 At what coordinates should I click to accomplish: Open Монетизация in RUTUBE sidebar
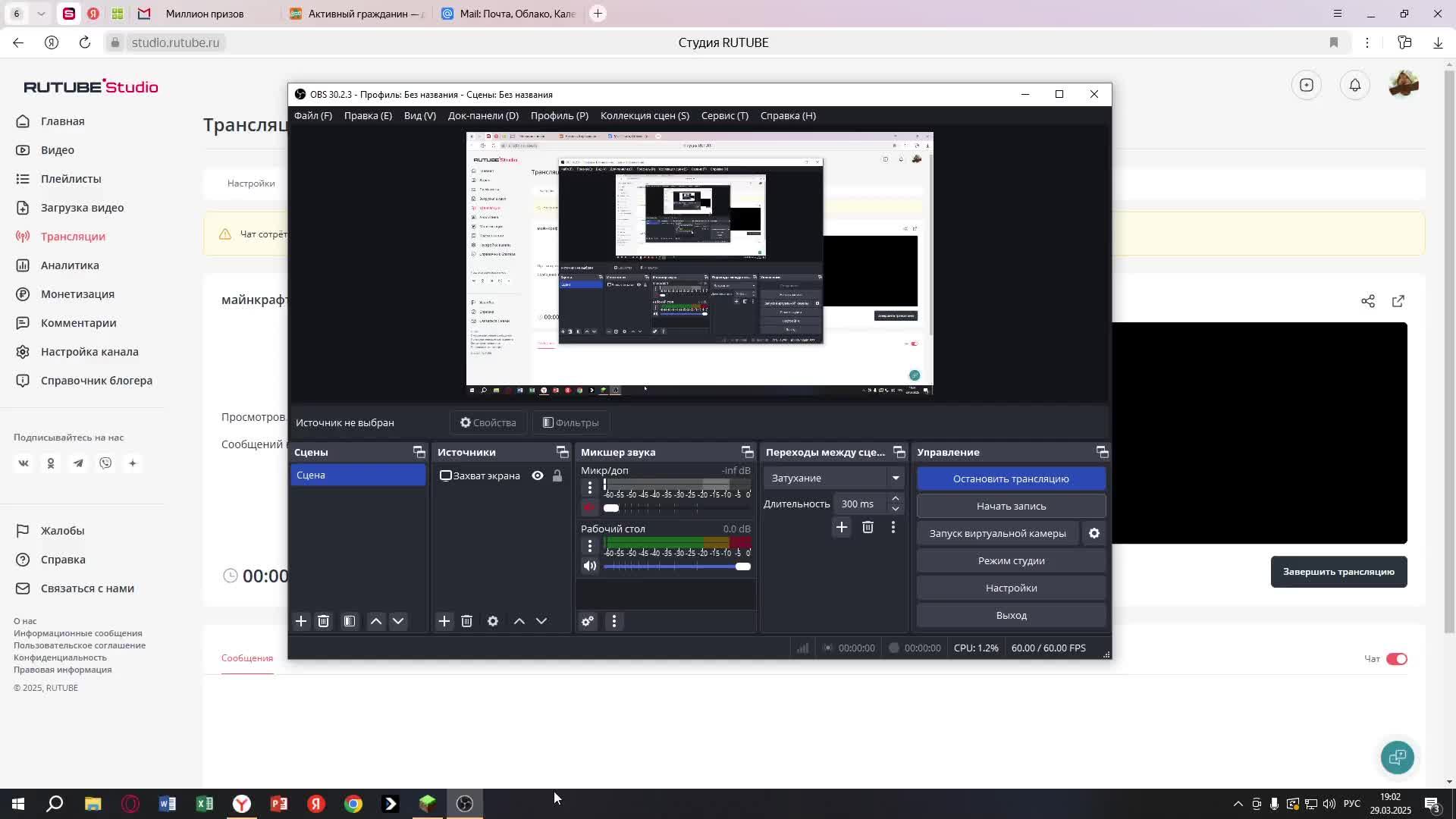point(77,294)
